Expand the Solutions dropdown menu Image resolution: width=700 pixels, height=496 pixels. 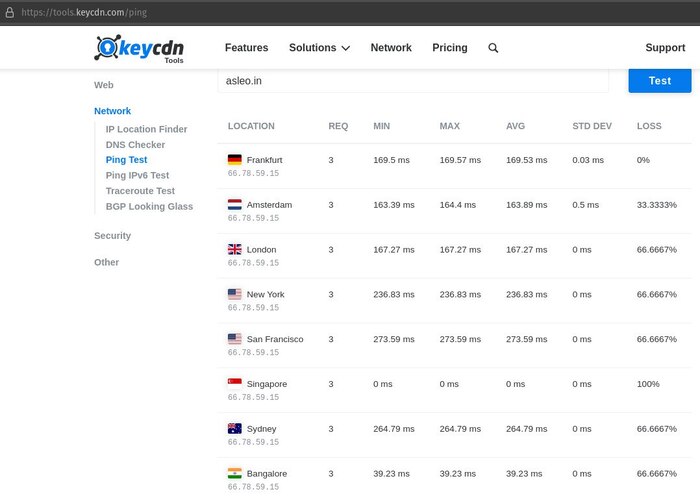(319, 48)
